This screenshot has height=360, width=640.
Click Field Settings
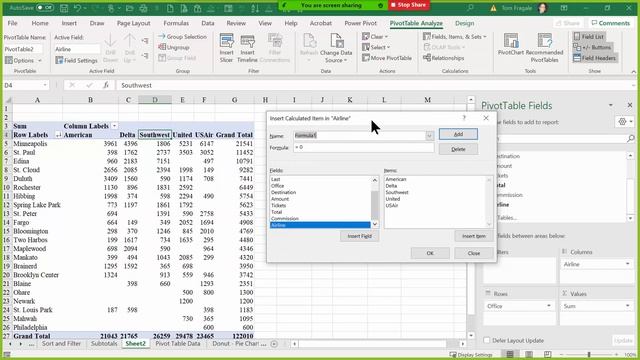coord(77,60)
